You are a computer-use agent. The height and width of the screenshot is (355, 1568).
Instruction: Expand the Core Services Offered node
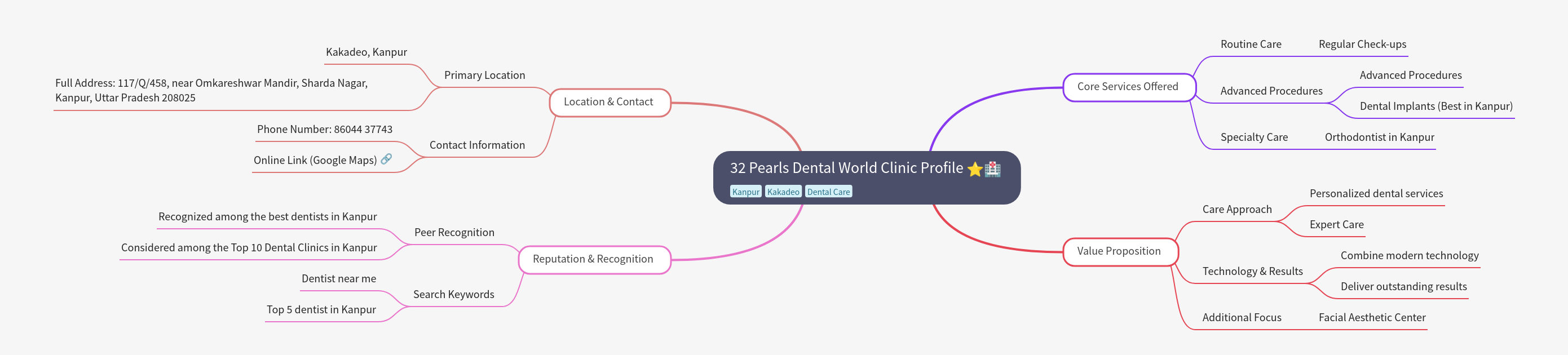[1127, 87]
